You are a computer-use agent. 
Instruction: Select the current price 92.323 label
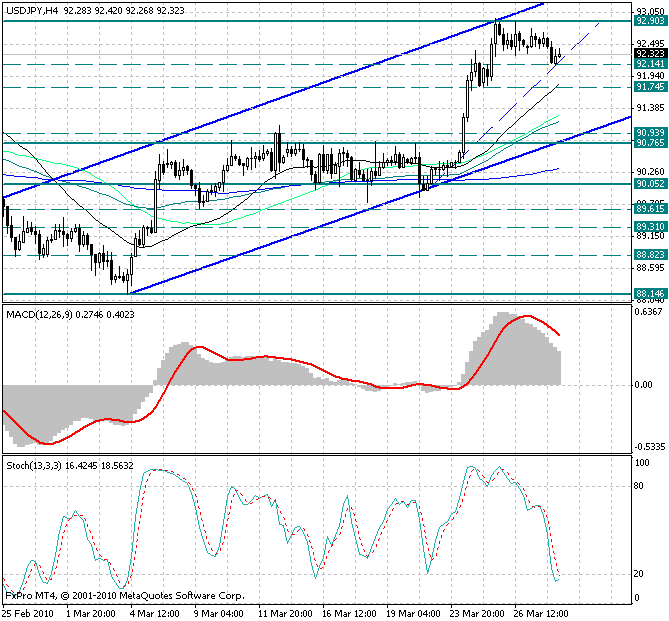coord(650,53)
